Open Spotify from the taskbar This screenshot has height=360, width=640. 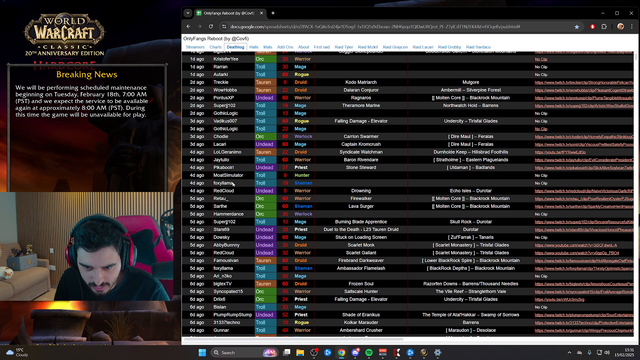[x=369, y=353]
